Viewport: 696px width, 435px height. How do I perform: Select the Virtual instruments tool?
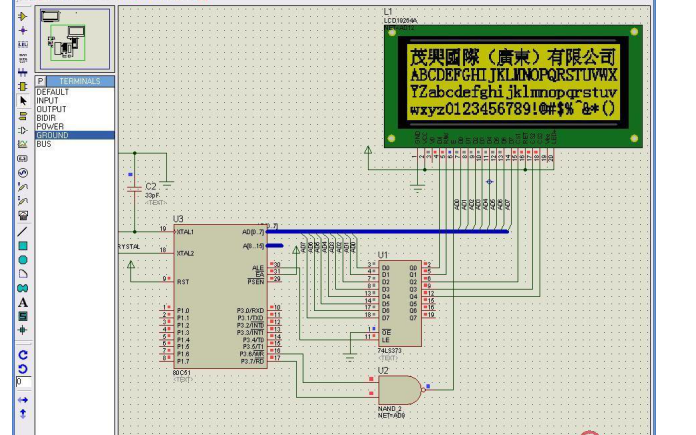click(23, 215)
